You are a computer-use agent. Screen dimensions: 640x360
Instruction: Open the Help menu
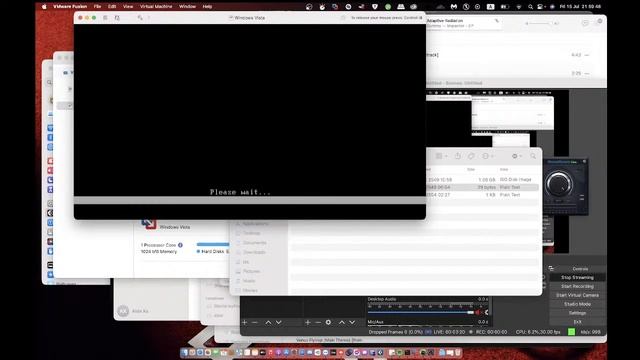click(207, 7)
